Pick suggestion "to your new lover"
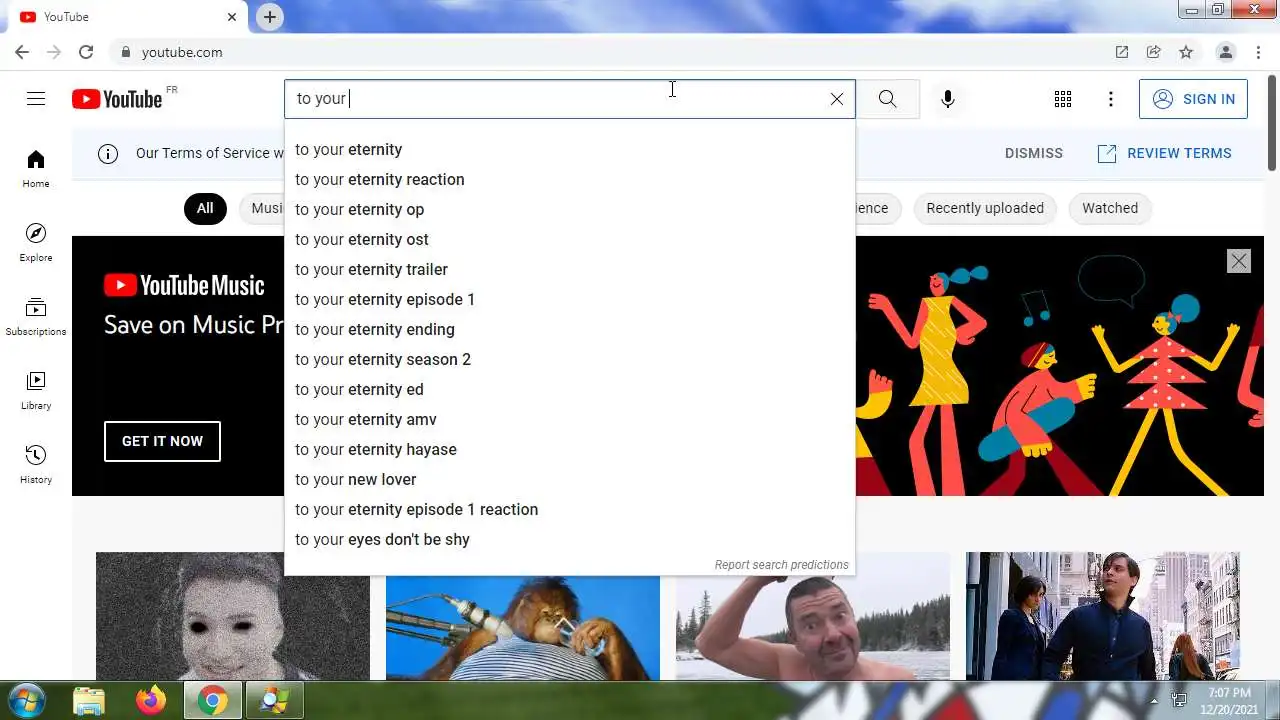Image resolution: width=1280 pixels, height=720 pixels. coord(570,479)
